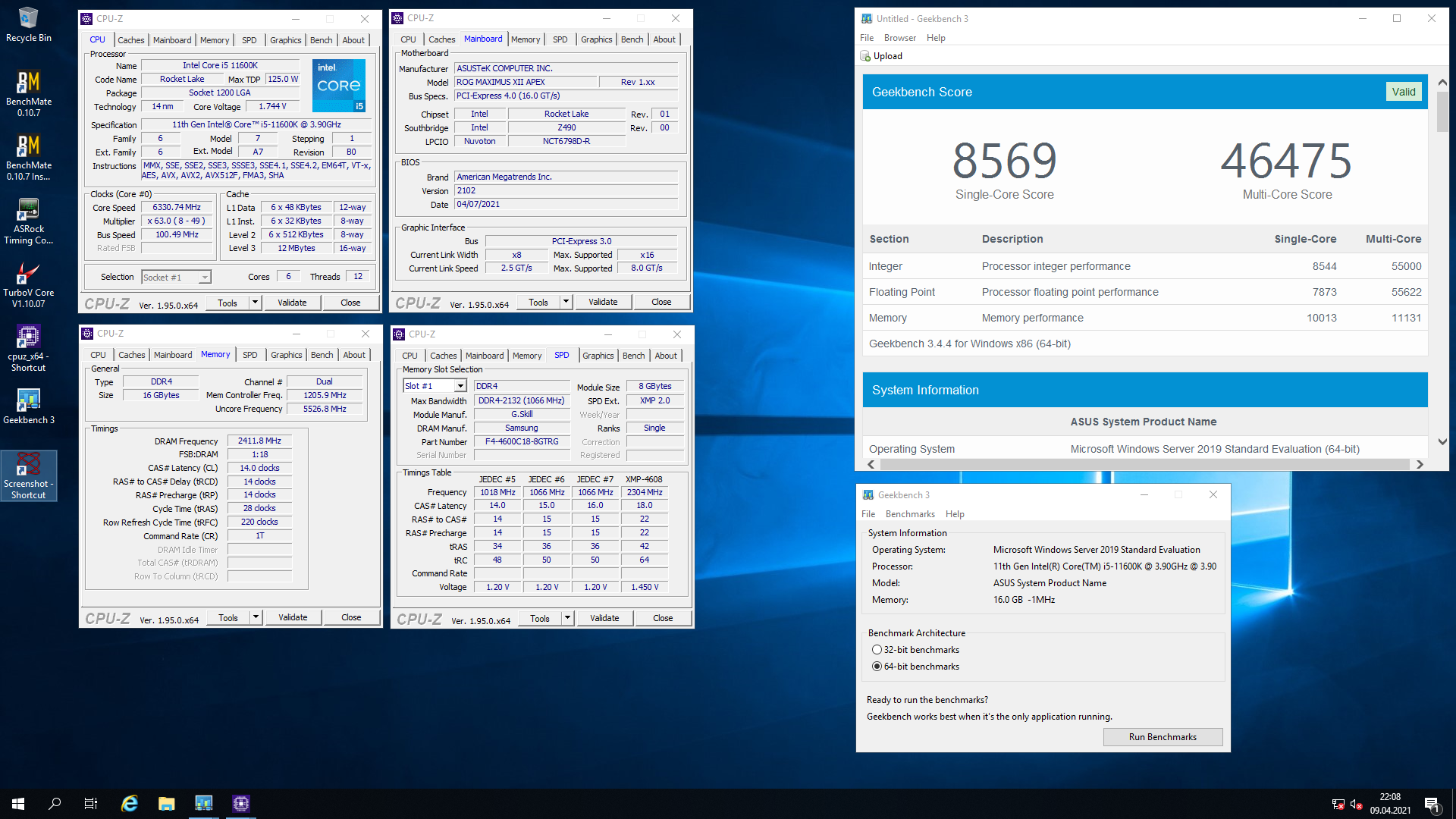Image resolution: width=1456 pixels, height=819 pixels.
Task: Open the notification center icon
Action: (1432, 804)
